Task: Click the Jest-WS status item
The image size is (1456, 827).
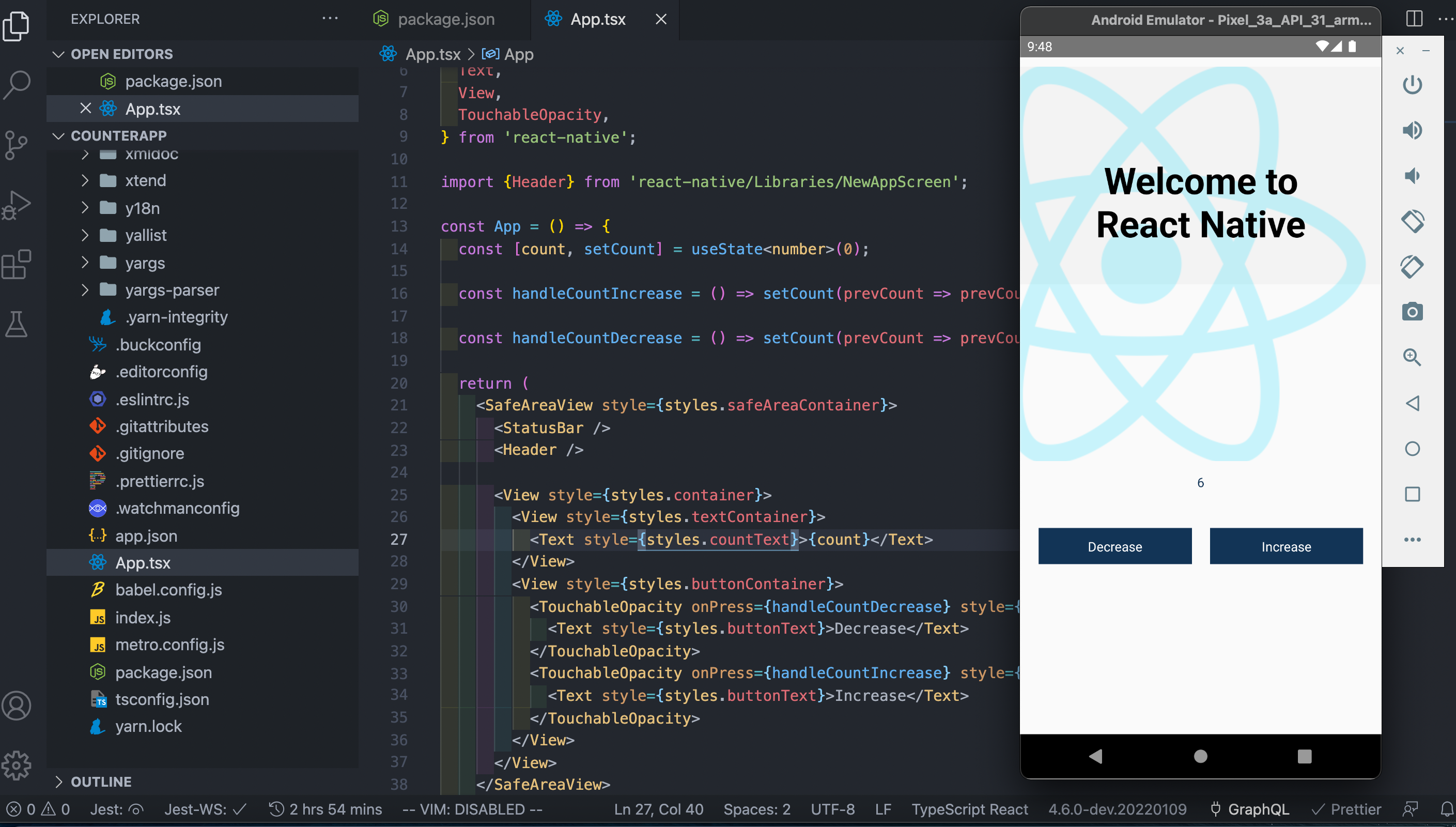Action: tap(206, 809)
